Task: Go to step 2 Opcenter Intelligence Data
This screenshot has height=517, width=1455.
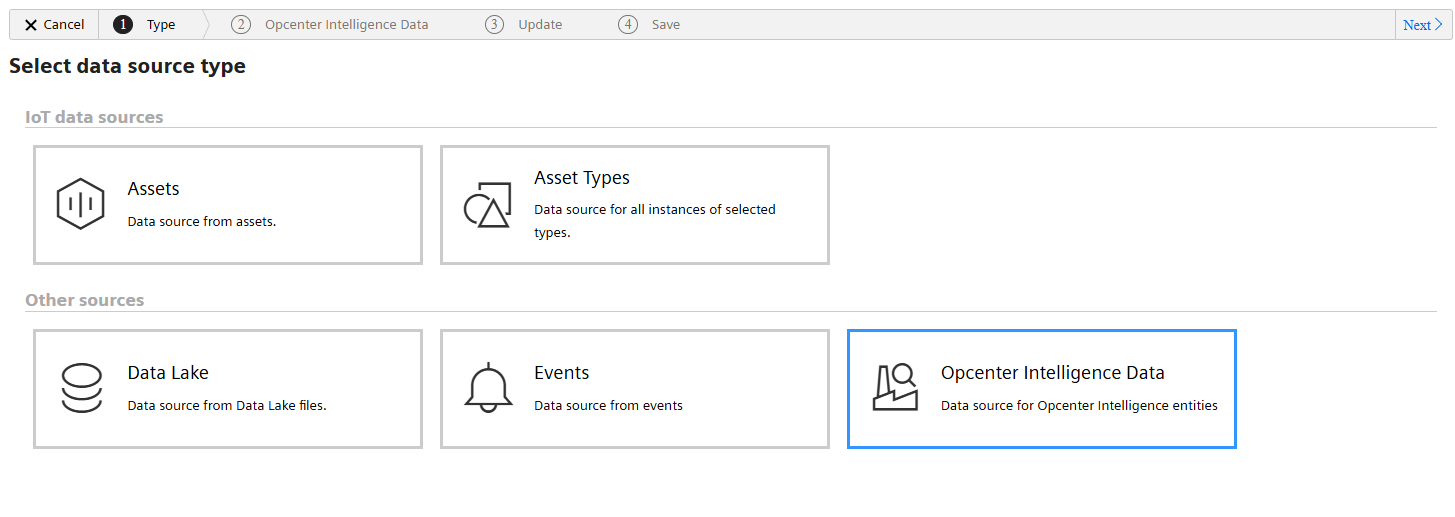Action: [330, 25]
